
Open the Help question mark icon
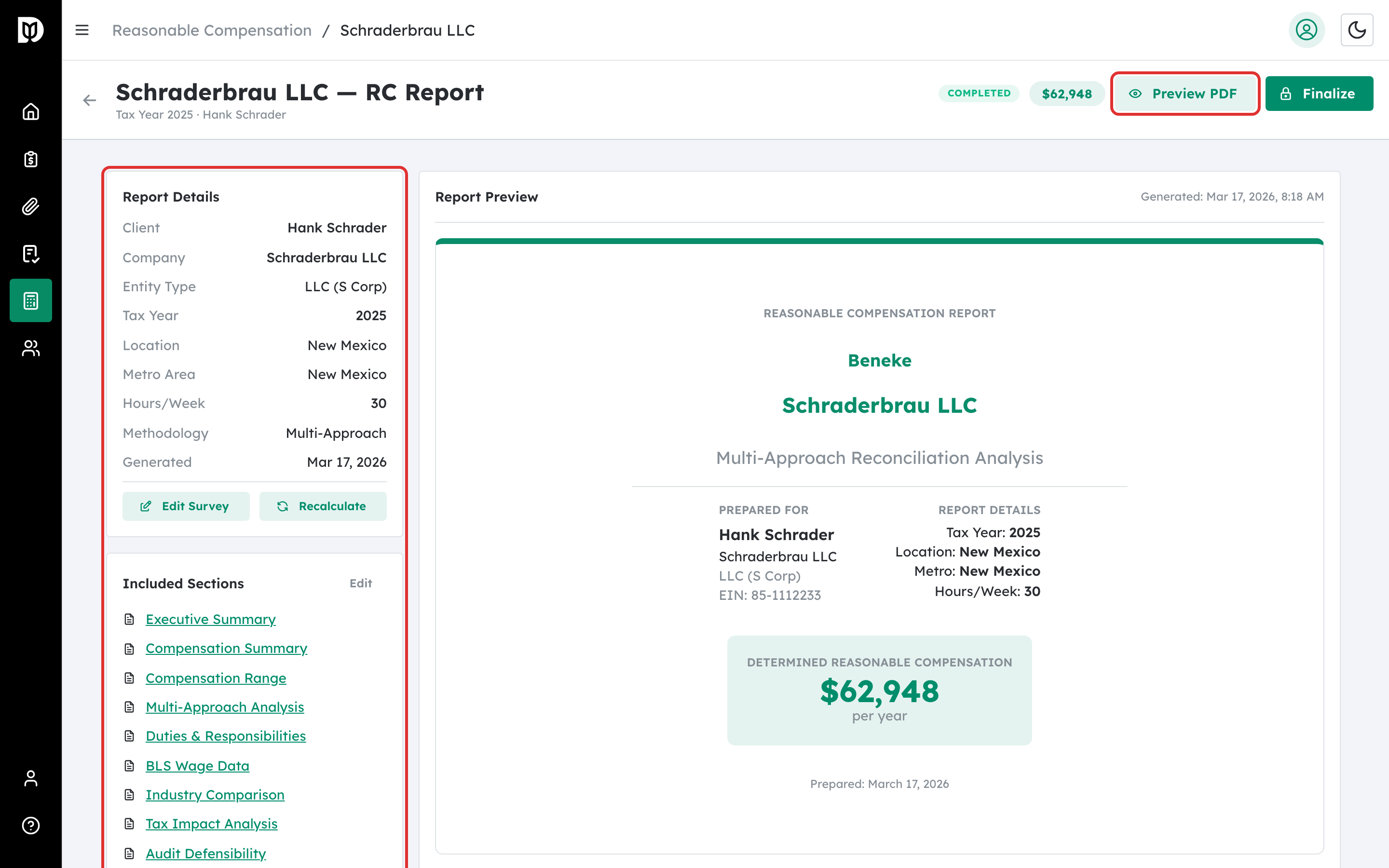(x=30, y=825)
